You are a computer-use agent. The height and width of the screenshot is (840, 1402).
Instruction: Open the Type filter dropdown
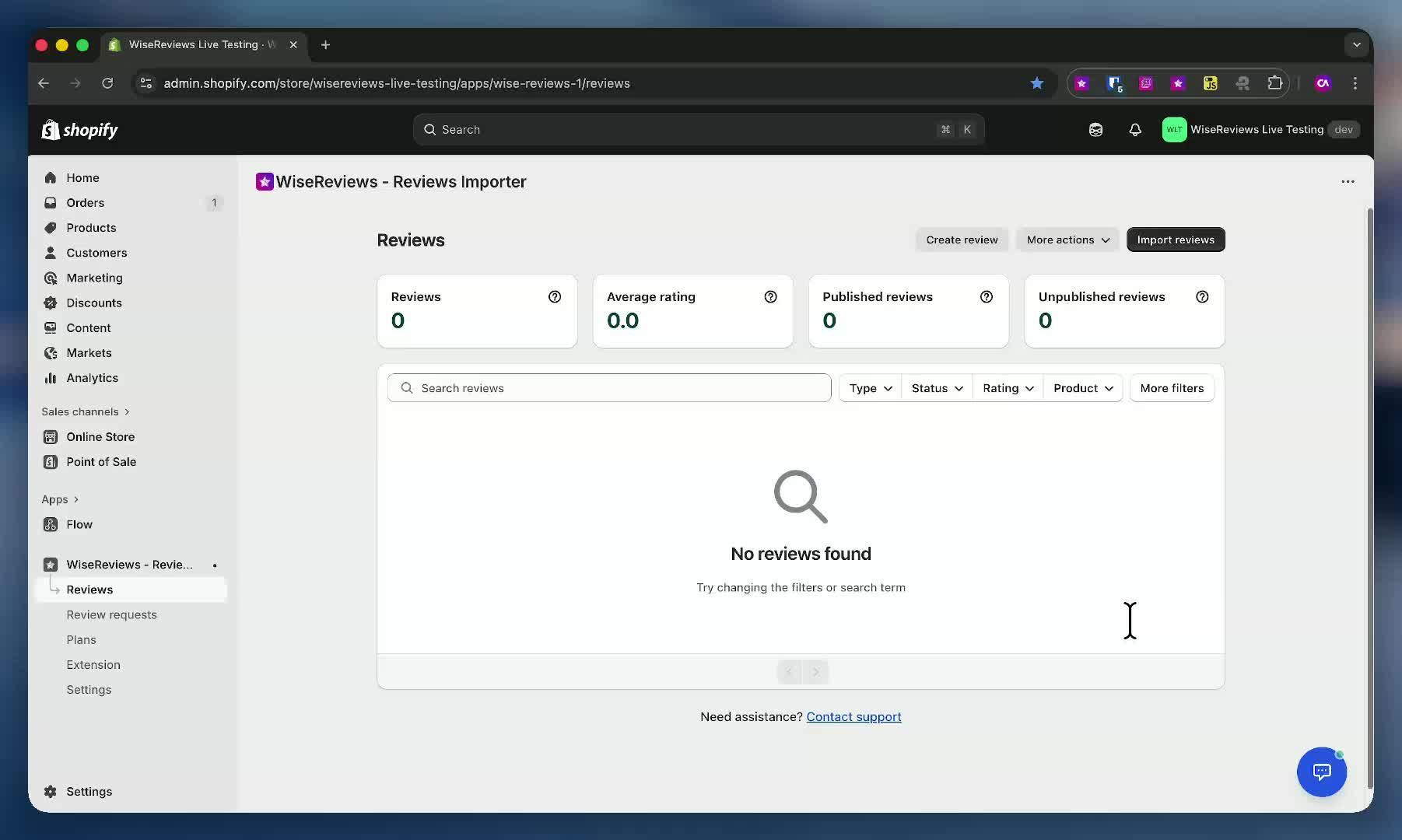pyautogui.click(x=870, y=388)
